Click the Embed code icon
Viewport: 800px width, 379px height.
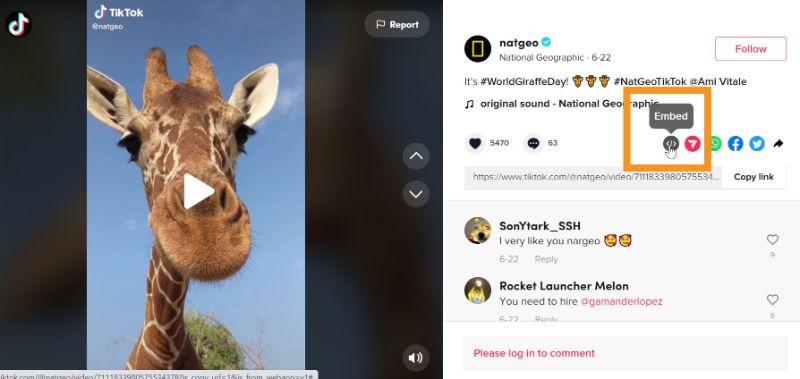[x=671, y=144]
